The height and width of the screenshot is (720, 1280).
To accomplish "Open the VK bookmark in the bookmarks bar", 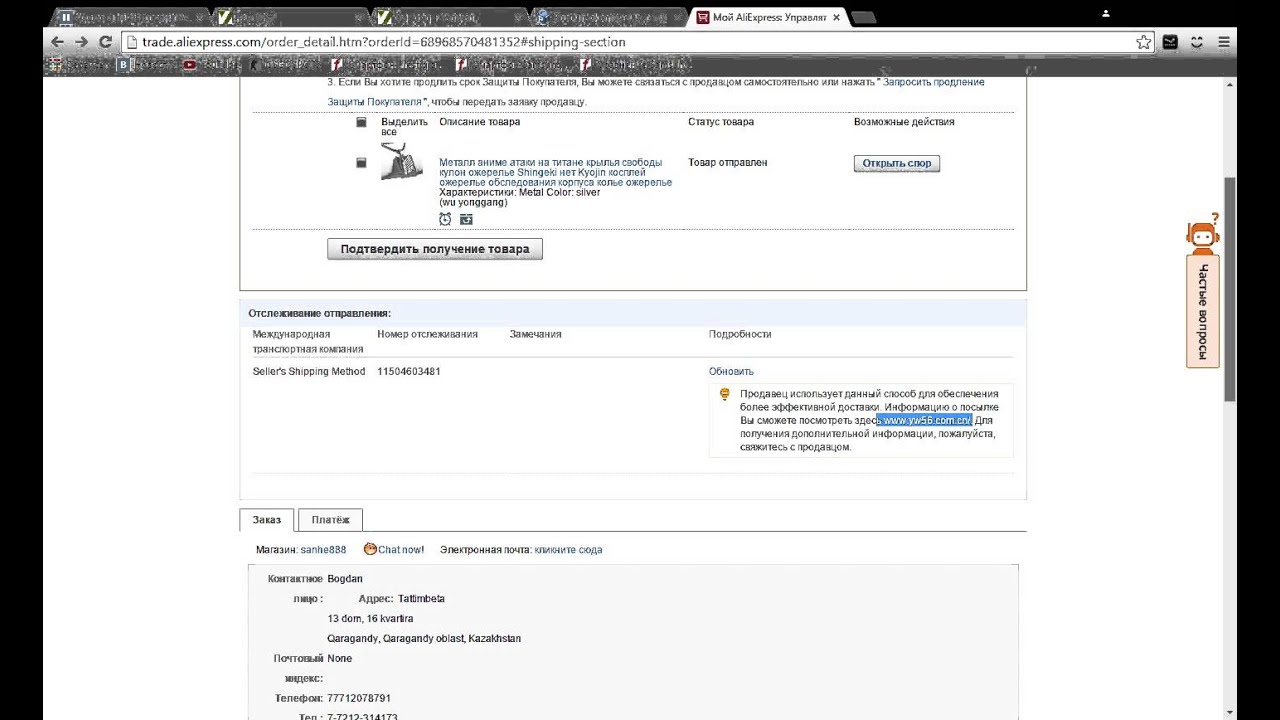I will 145,65.
